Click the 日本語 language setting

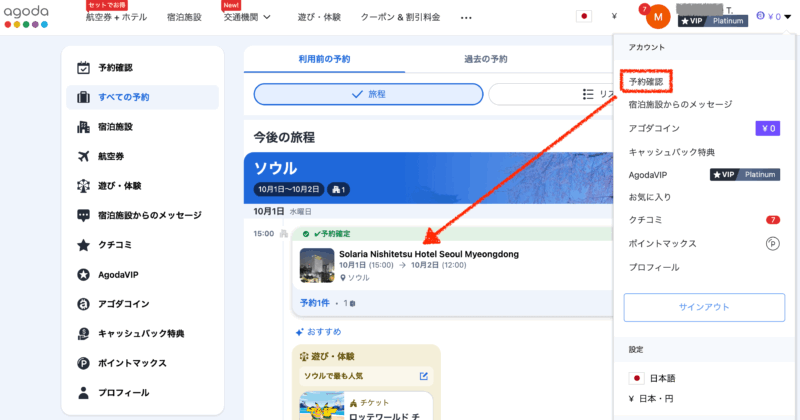coord(662,378)
